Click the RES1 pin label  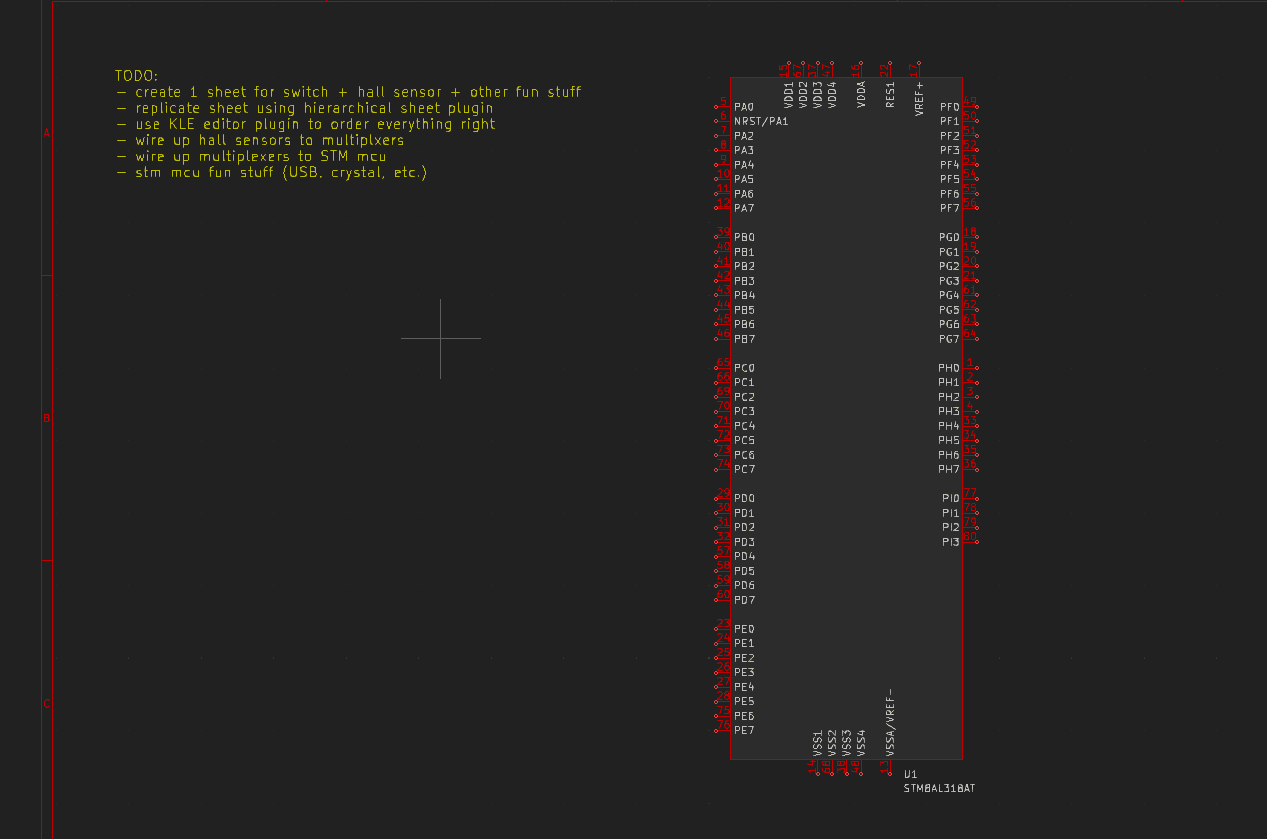pyautogui.click(x=890, y=95)
